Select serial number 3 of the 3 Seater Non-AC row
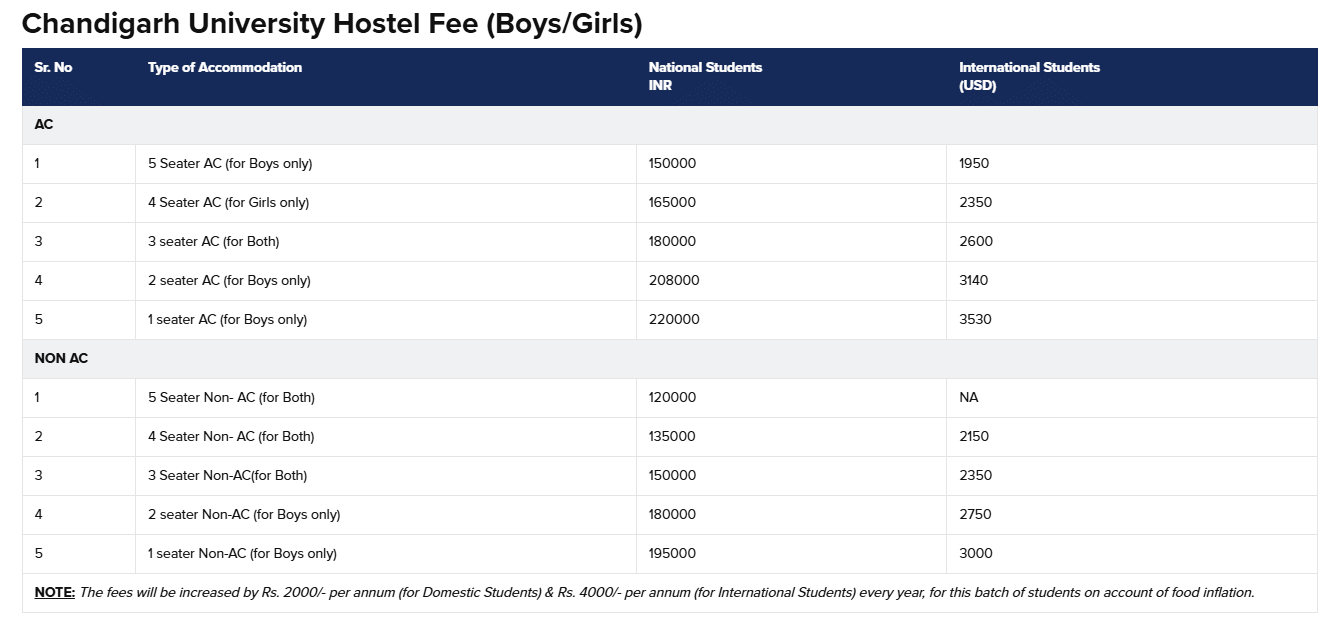 click(38, 475)
